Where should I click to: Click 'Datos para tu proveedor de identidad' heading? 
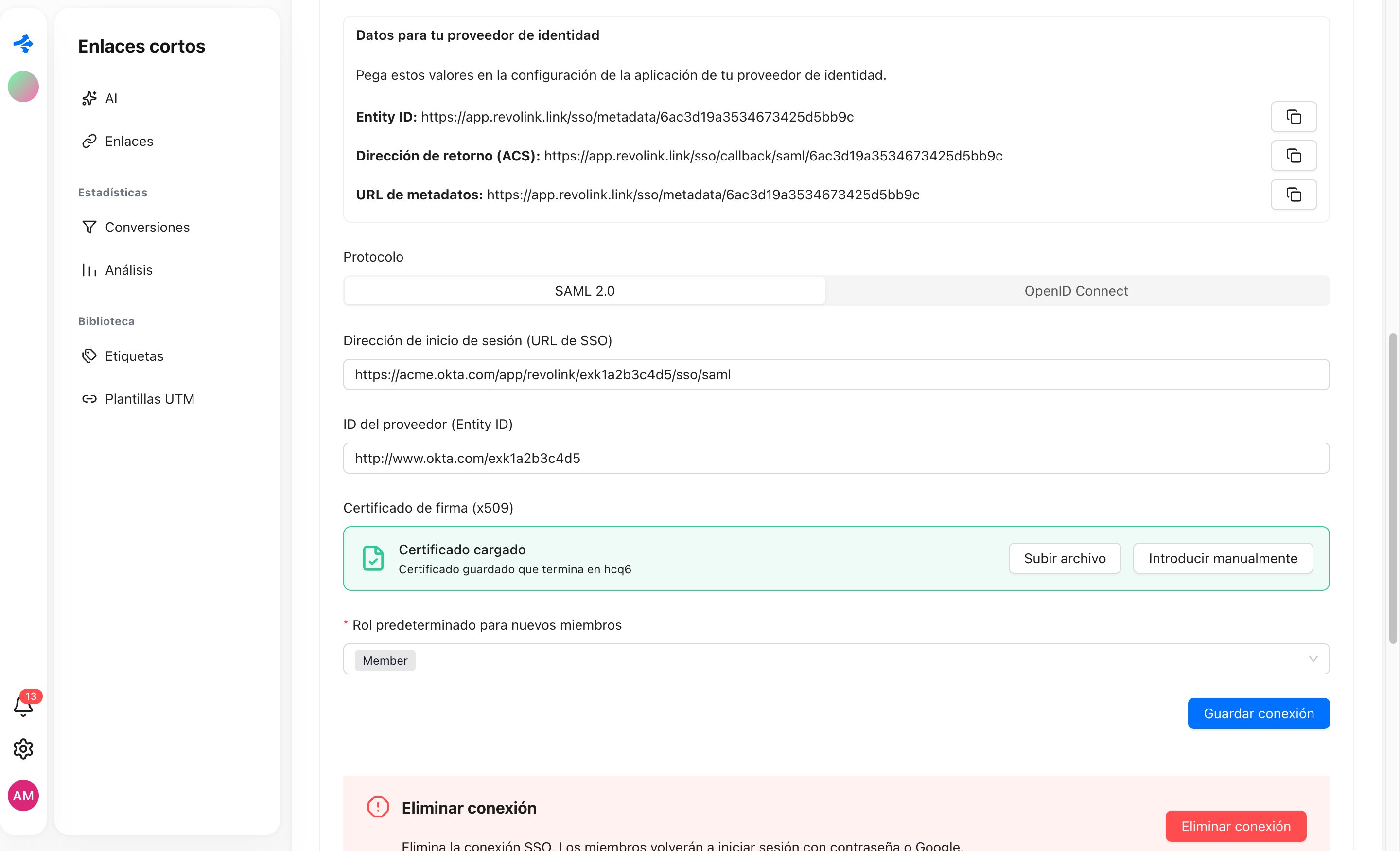tap(477, 35)
